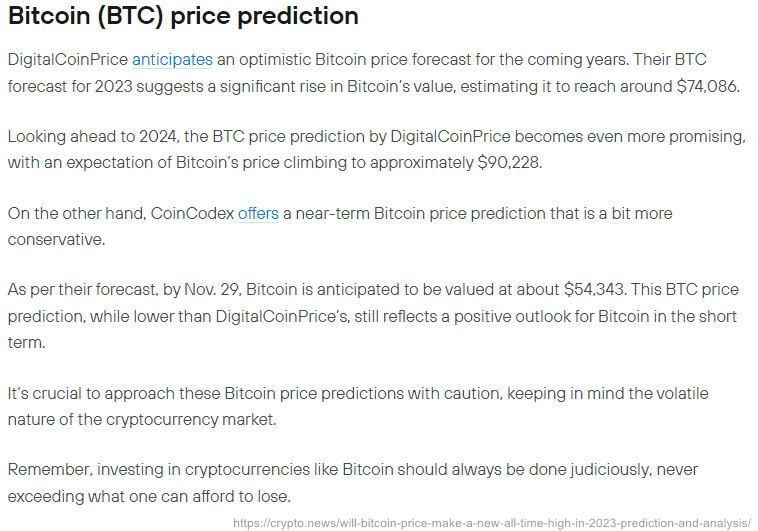Viewport: 758px width, 531px height.
Task: Click the $54,343 forecast amount
Action: click(x=595, y=289)
